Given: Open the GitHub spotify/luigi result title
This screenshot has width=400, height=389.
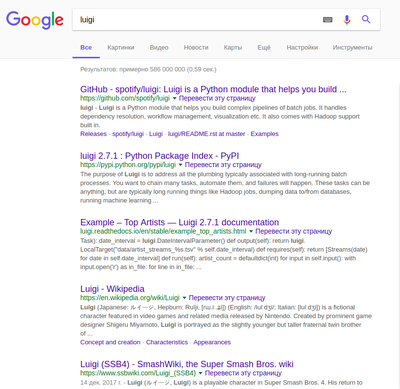Looking at the screenshot, I should point(213,89).
